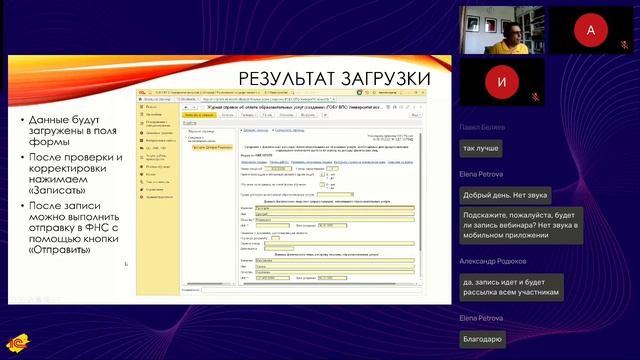Open dropdown on the expense sum field

352,195
